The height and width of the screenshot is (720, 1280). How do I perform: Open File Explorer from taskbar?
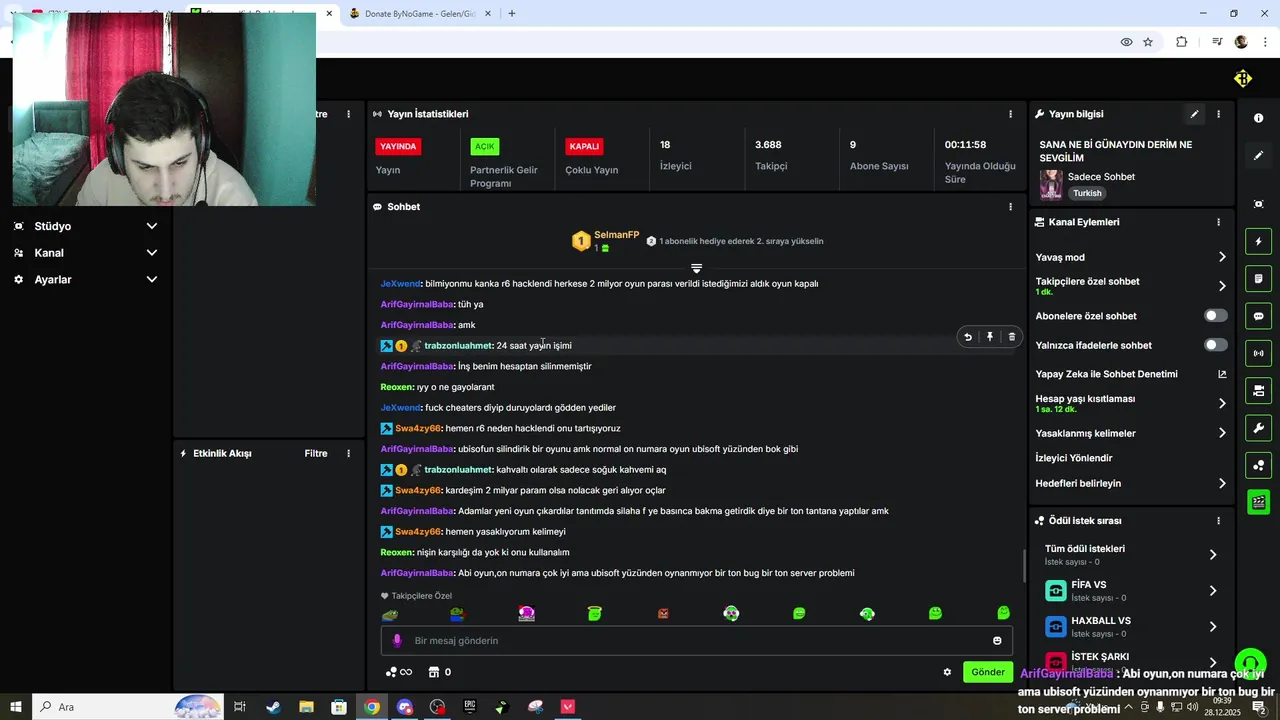(306, 707)
